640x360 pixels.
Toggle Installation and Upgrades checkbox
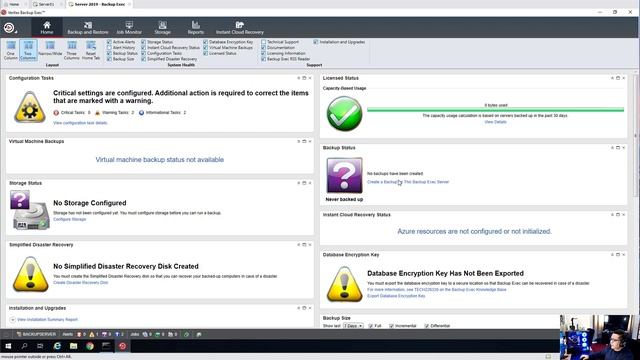point(316,42)
